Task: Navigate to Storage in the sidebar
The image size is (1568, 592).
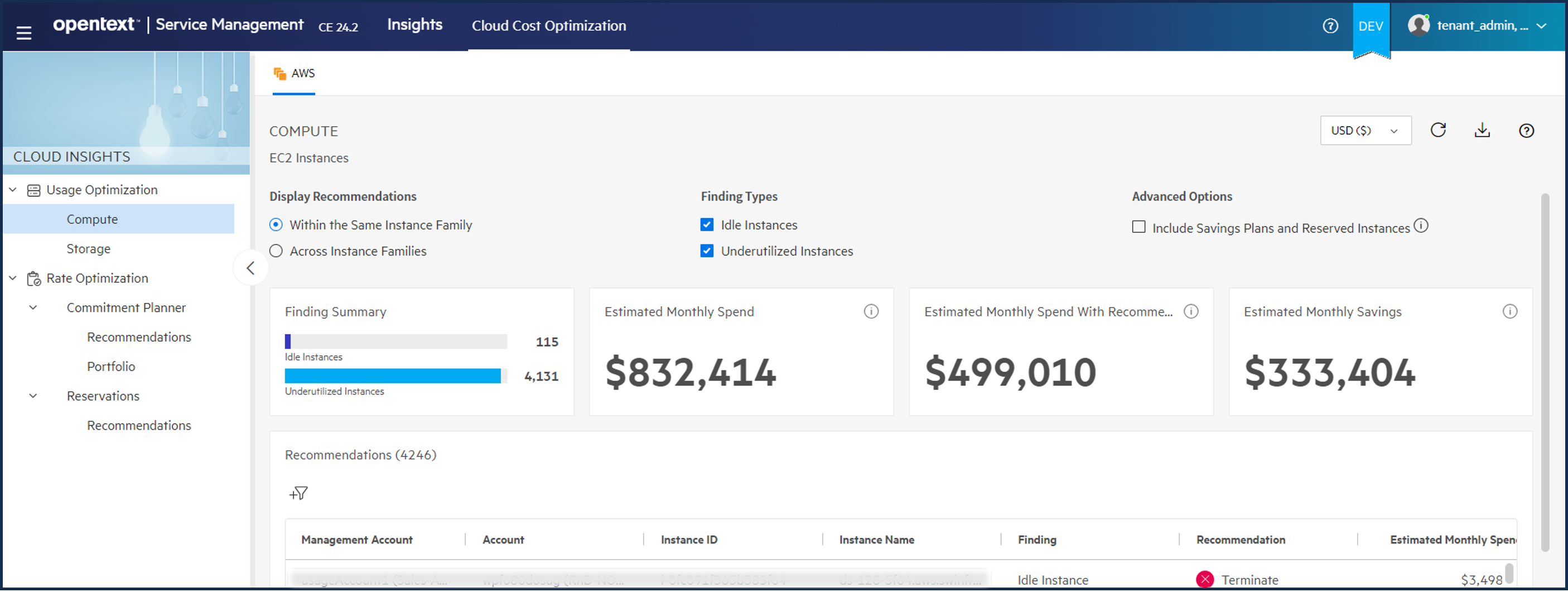Action: click(x=88, y=248)
